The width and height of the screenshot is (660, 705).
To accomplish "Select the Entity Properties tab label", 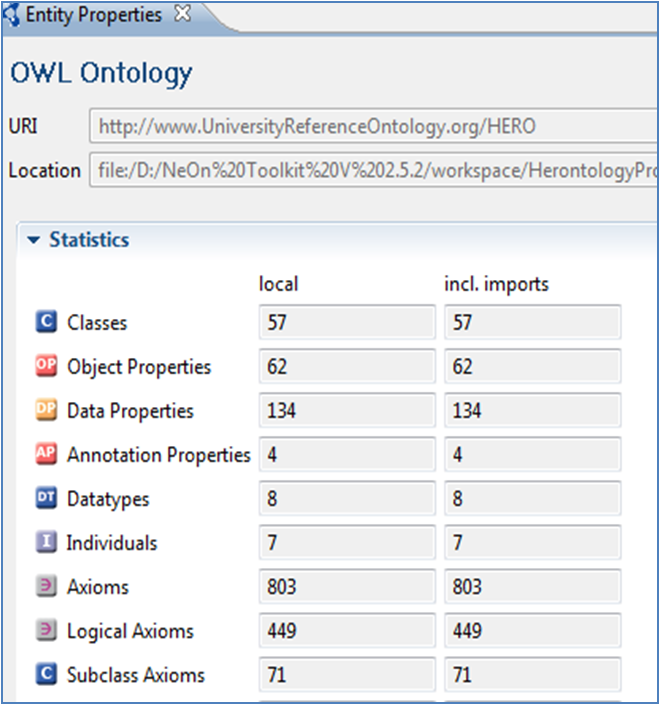I will [x=94, y=15].
